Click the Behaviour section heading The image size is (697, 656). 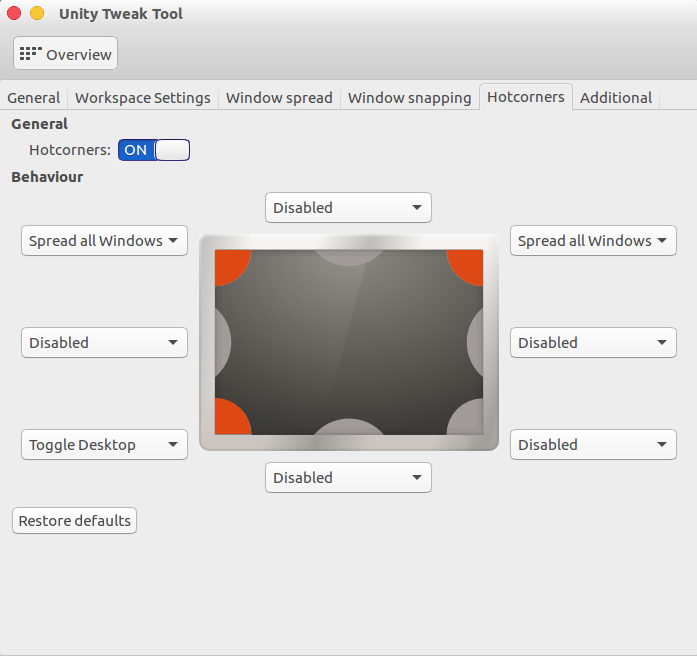click(x=47, y=177)
